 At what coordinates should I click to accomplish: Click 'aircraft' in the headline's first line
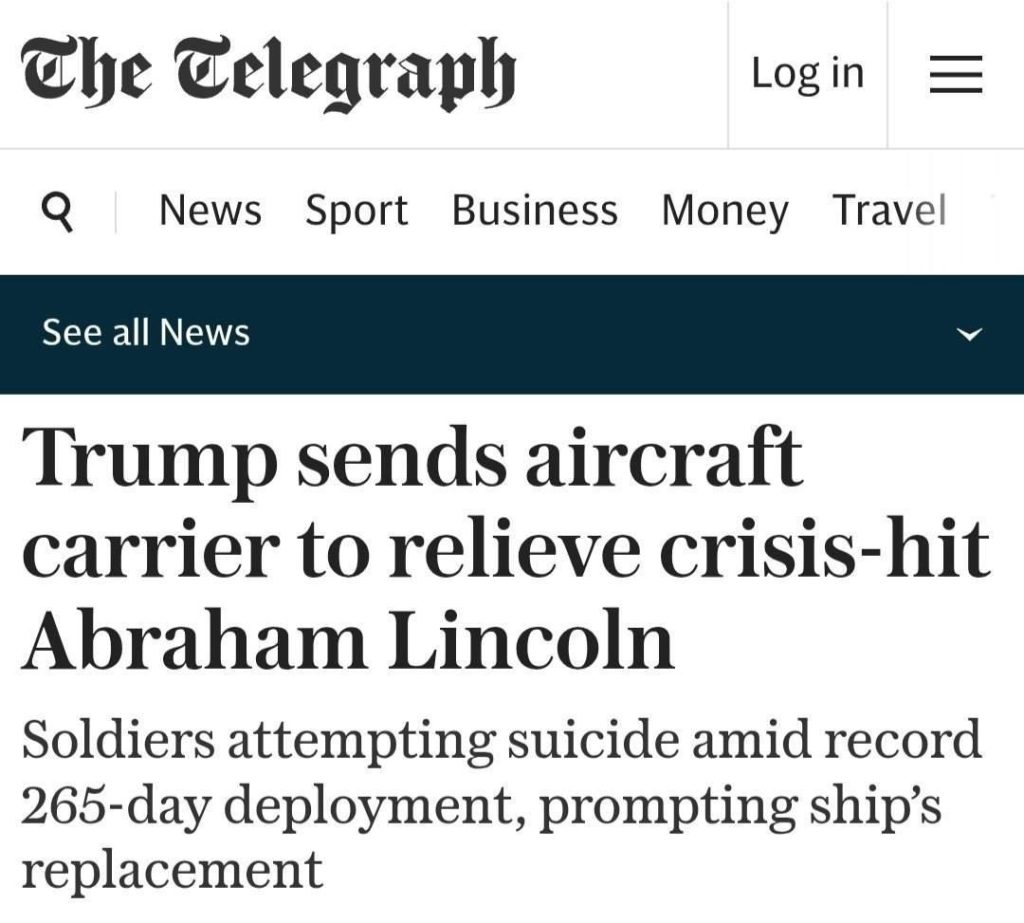point(664,455)
